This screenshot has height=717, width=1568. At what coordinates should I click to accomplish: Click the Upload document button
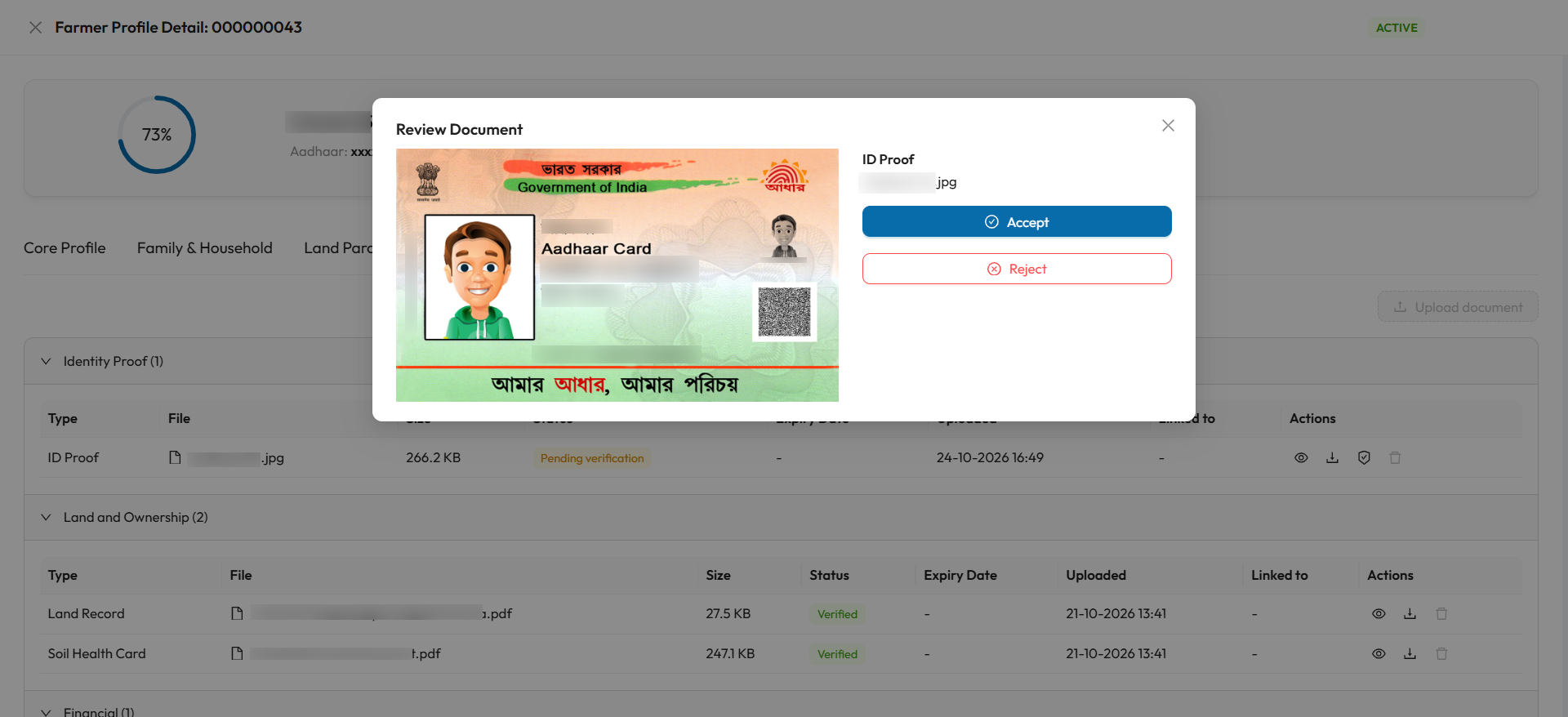click(1458, 307)
